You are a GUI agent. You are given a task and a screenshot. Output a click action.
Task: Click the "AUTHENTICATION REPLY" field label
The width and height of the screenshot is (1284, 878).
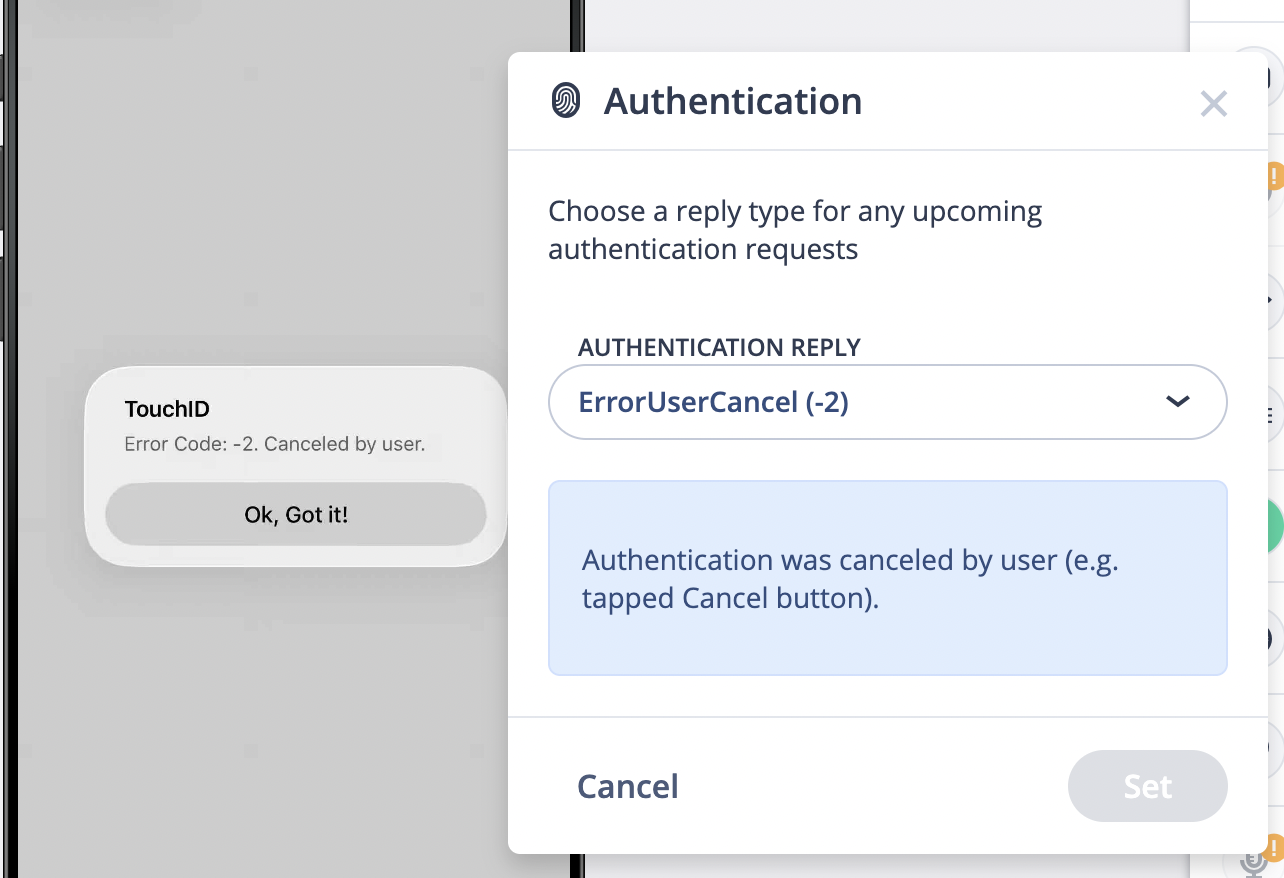[x=719, y=347]
